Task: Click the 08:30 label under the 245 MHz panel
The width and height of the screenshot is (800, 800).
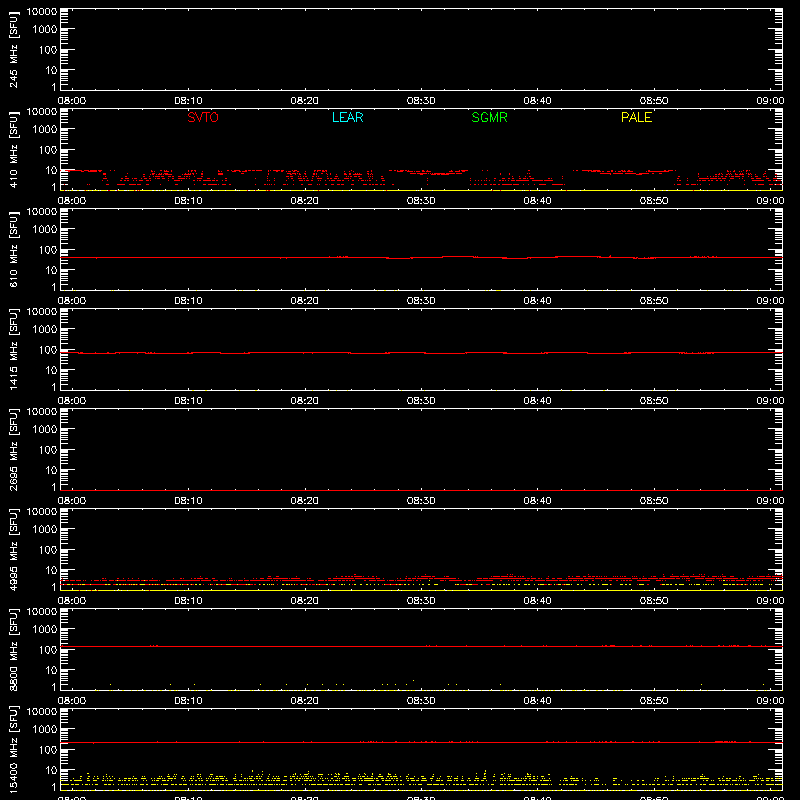Action: pyautogui.click(x=421, y=101)
